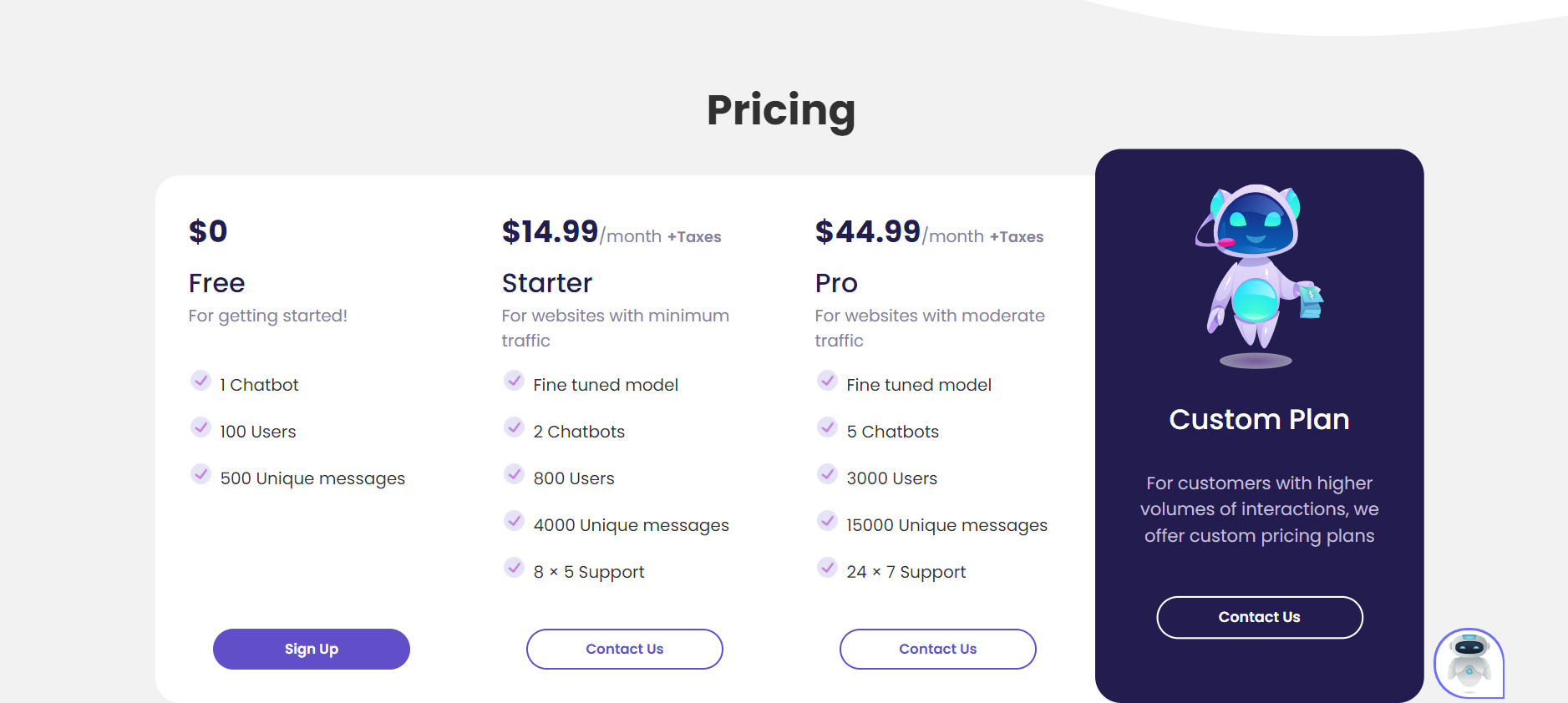Click checkmark beside 5 Chatbots

[x=827, y=427]
